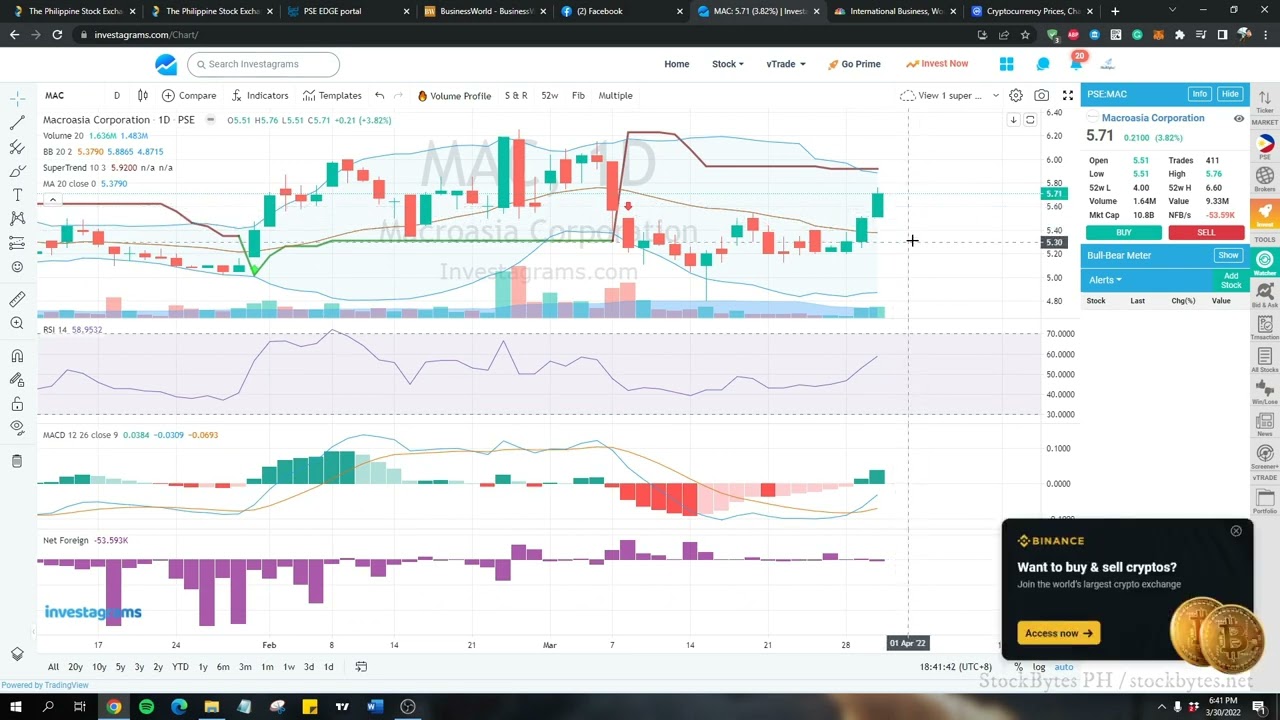Show the Bull-Bear Meter

[1228, 255]
